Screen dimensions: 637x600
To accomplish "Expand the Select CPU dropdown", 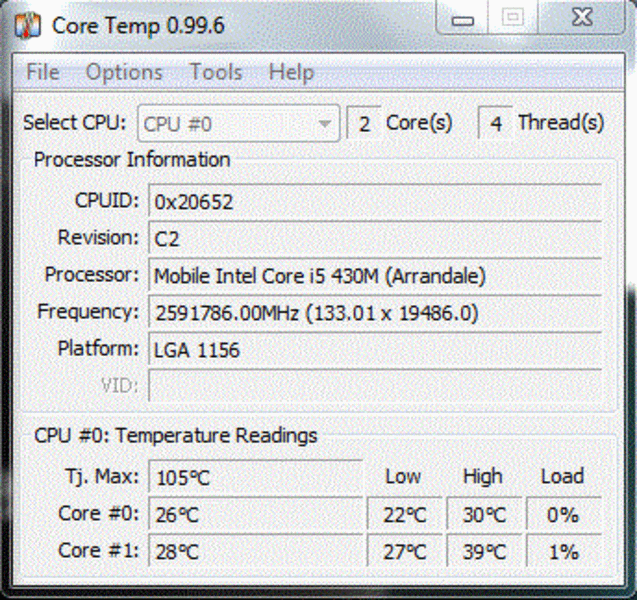I will point(238,123).
